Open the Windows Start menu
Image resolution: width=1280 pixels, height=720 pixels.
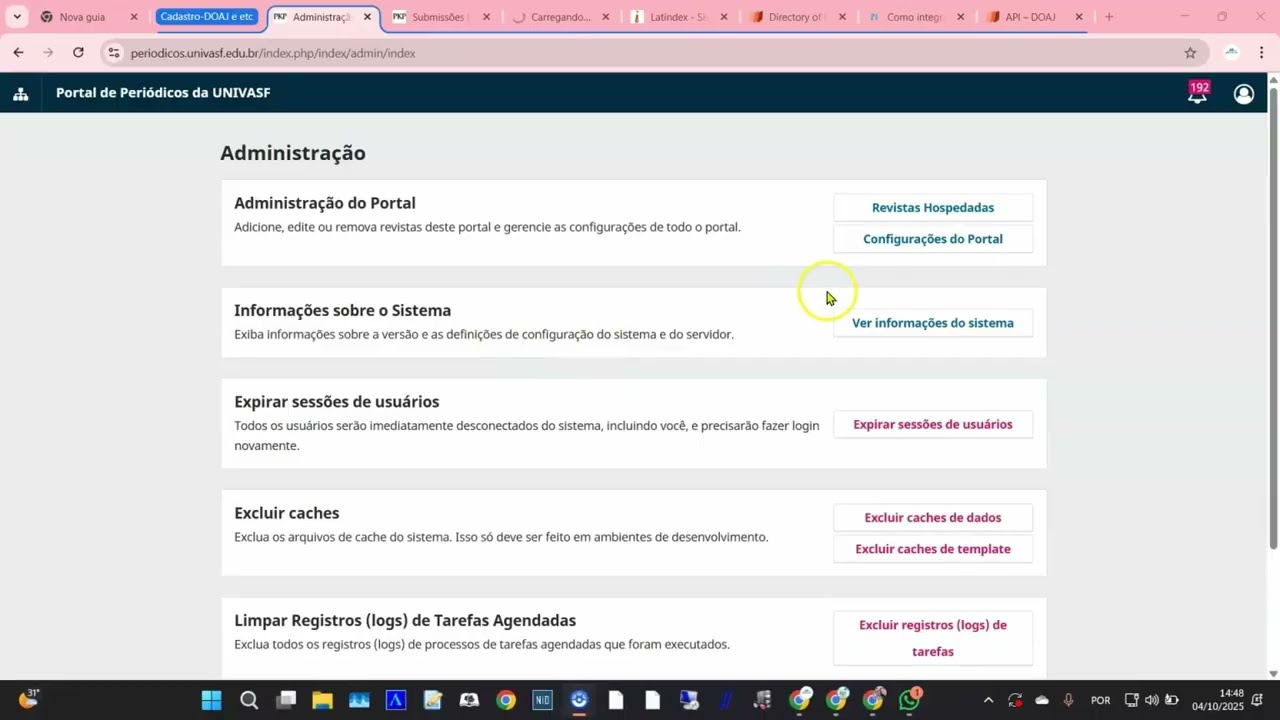pos(212,700)
